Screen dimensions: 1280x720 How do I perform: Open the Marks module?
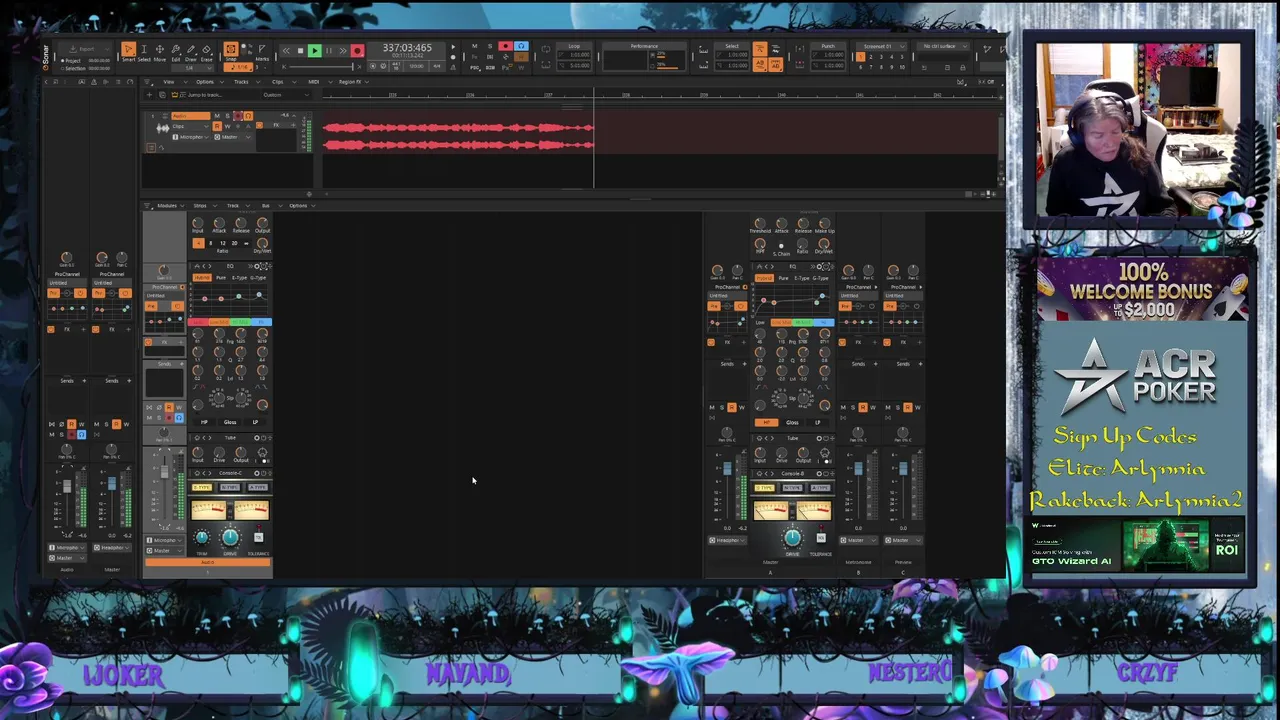pyautogui.click(x=262, y=53)
